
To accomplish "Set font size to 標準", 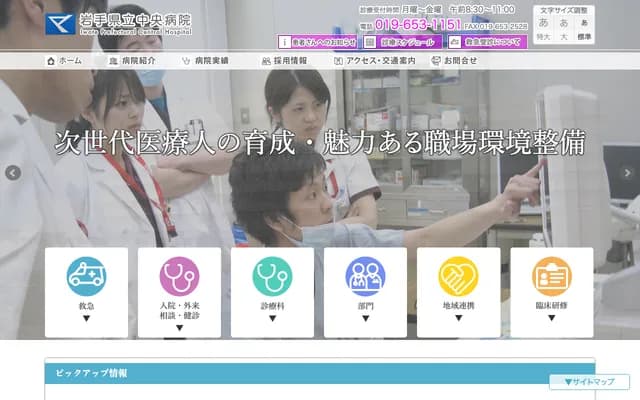I will coord(583,29).
